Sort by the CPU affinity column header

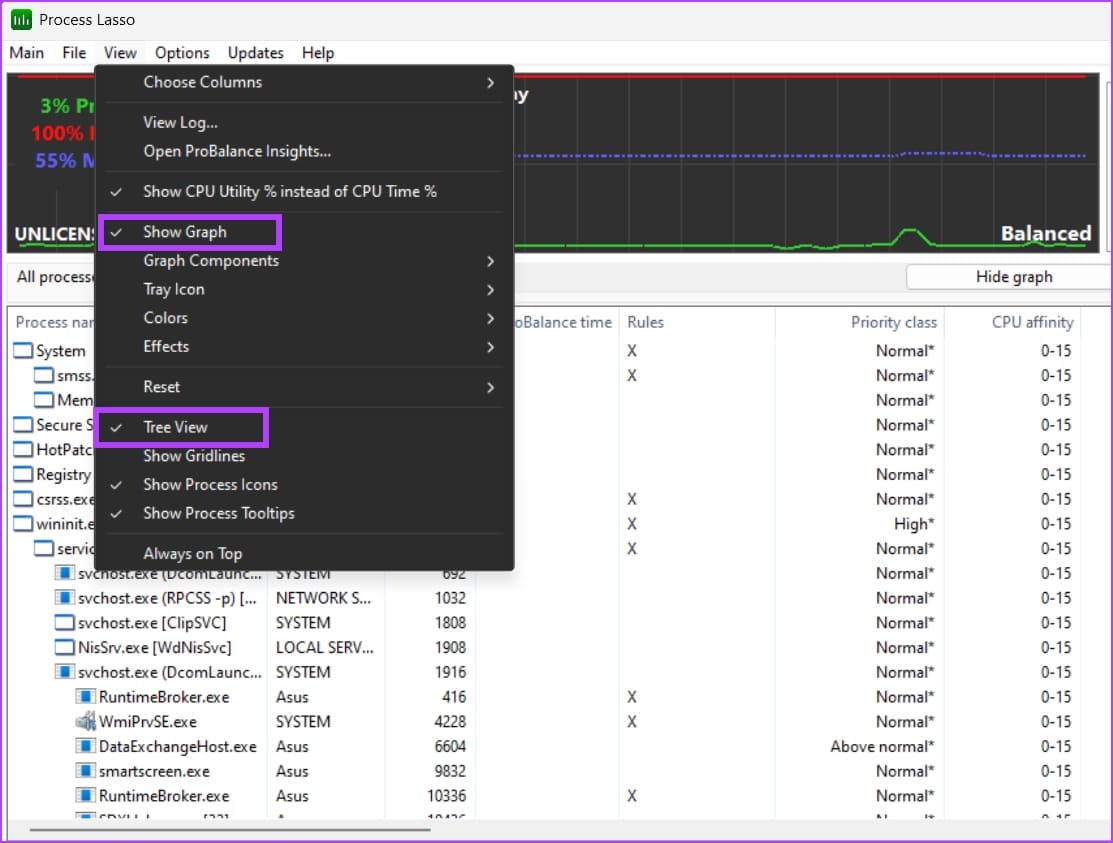tap(1013, 322)
